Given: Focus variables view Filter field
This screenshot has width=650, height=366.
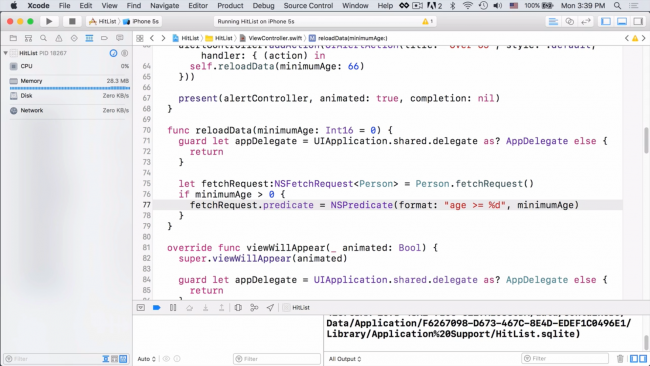Looking at the screenshot, I should (277, 359).
